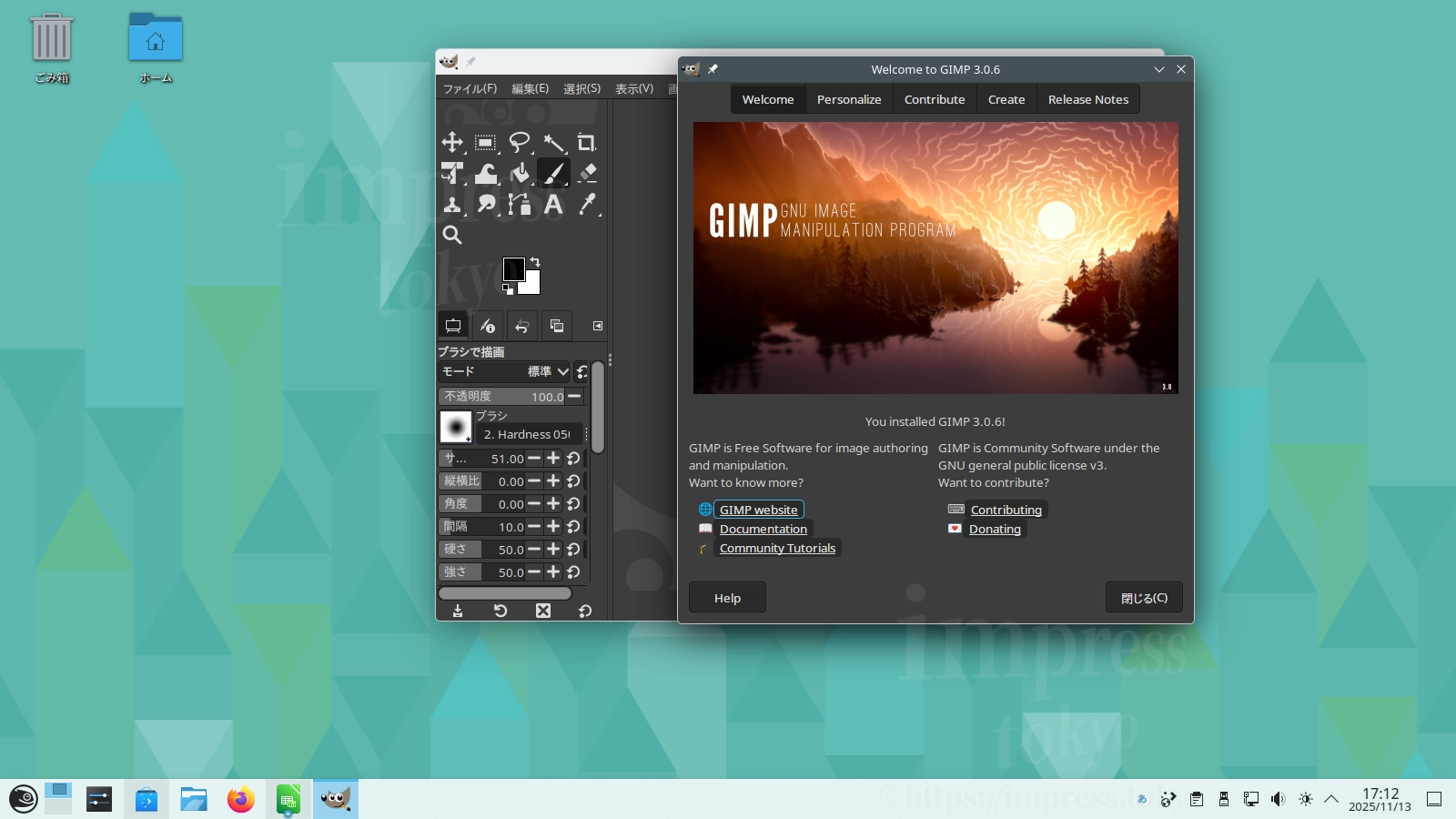Select the Zoom magnifier tool
This screenshot has width=1456, height=819.
pyautogui.click(x=452, y=235)
